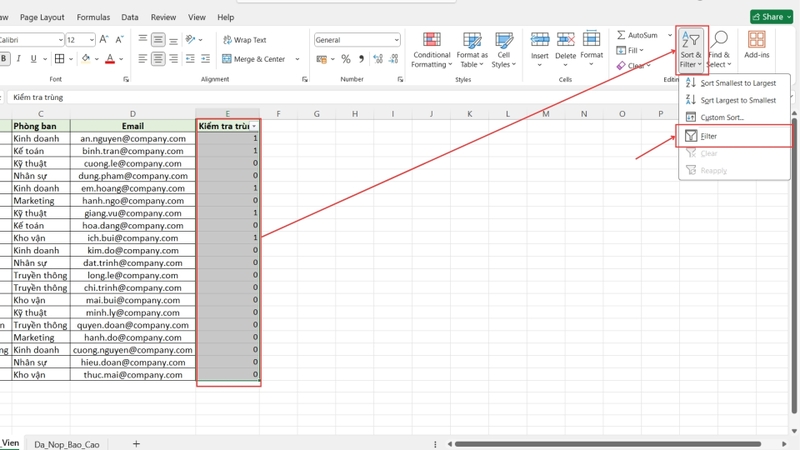Middle align the cell contents
Image resolution: width=800 pixels, height=450 pixels.
pos(158,39)
